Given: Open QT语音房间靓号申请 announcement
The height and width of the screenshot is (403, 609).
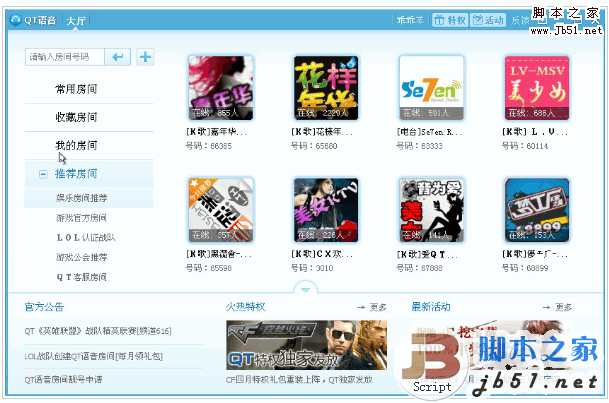Looking at the screenshot, I should [63, 380].
